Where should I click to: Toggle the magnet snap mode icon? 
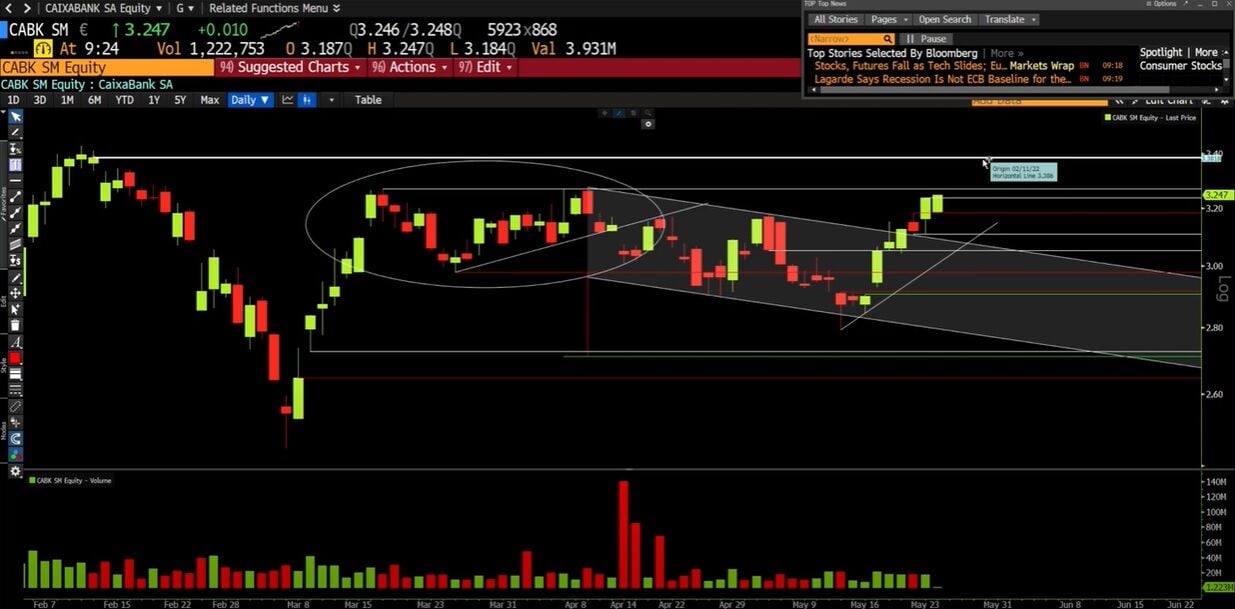point(15,438)
